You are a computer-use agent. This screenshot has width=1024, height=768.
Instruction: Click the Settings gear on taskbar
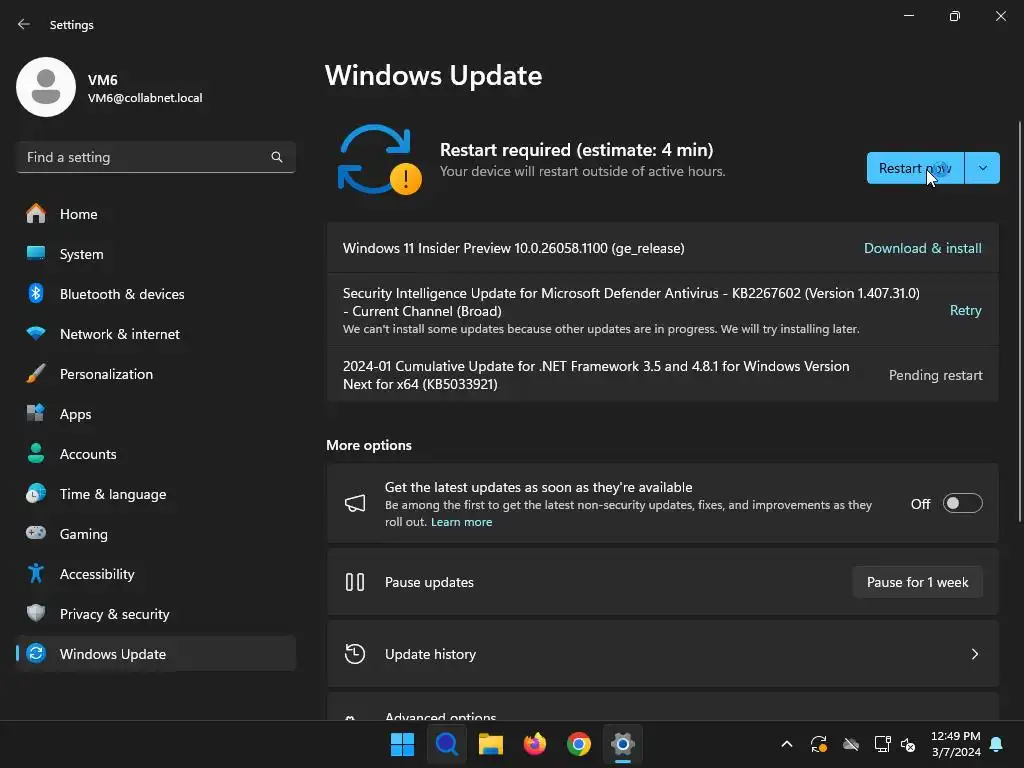623,744
